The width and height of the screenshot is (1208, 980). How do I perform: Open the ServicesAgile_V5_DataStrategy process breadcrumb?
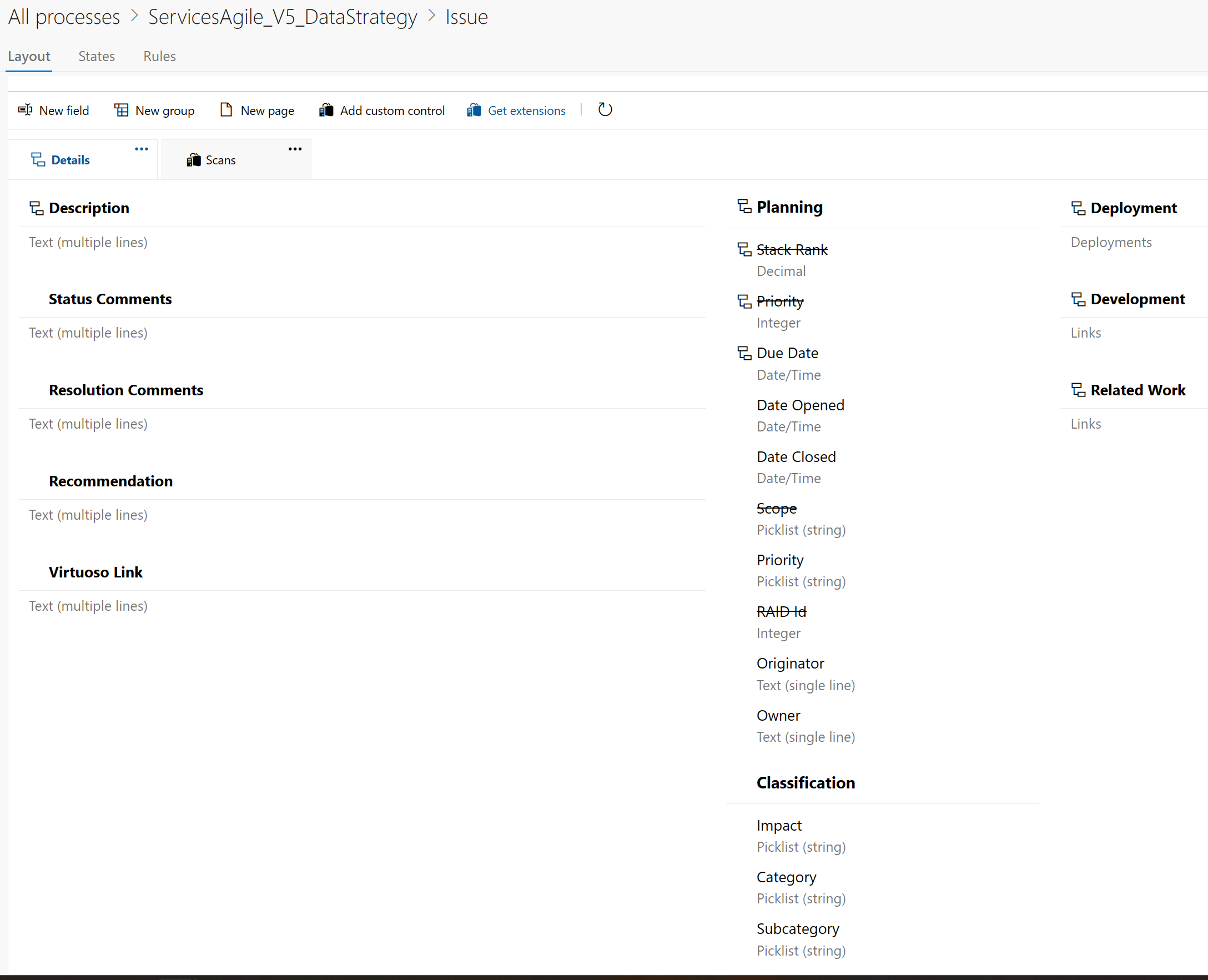tap(282, 16)
